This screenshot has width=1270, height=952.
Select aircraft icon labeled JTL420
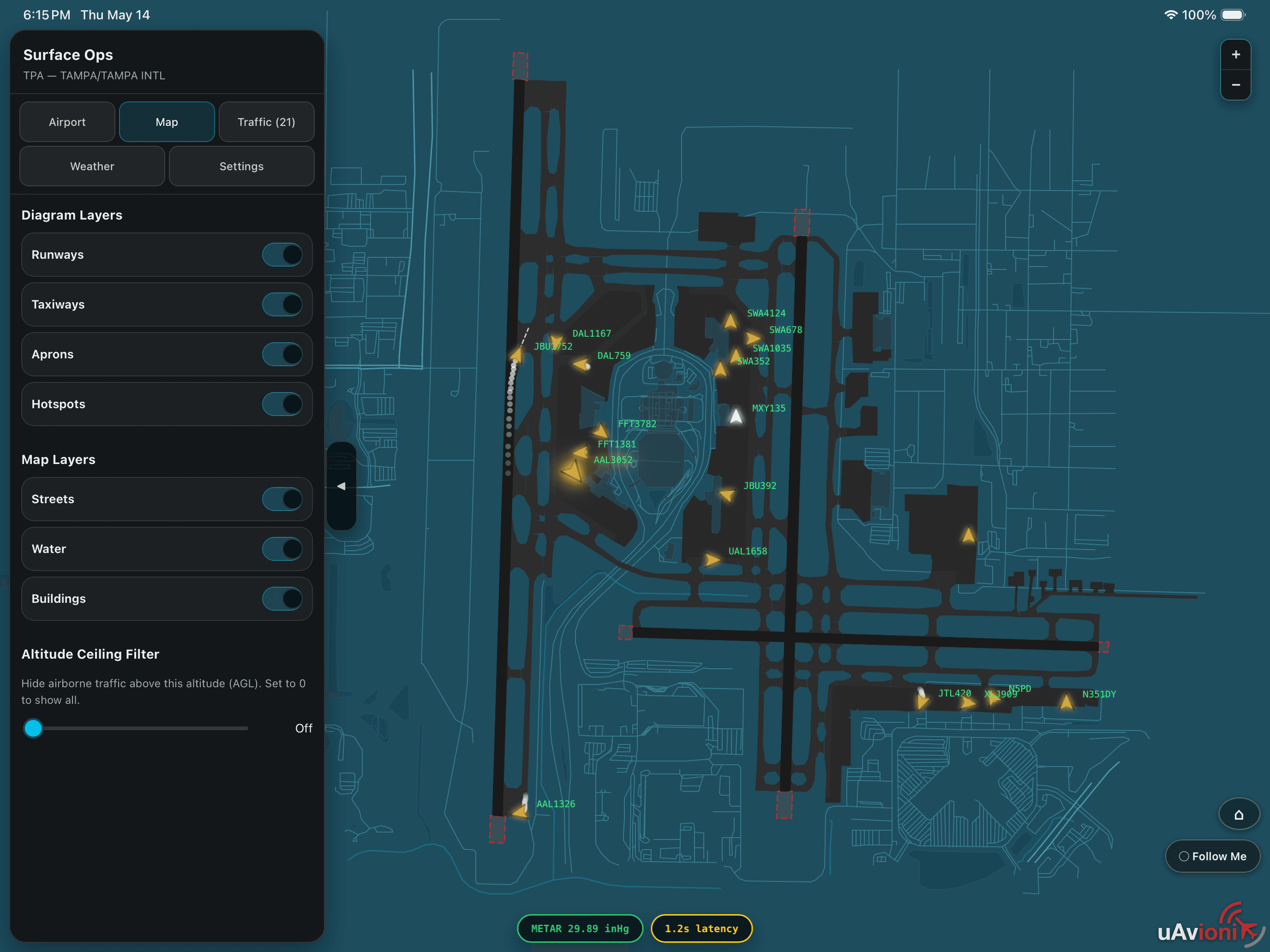pos(922,700)
